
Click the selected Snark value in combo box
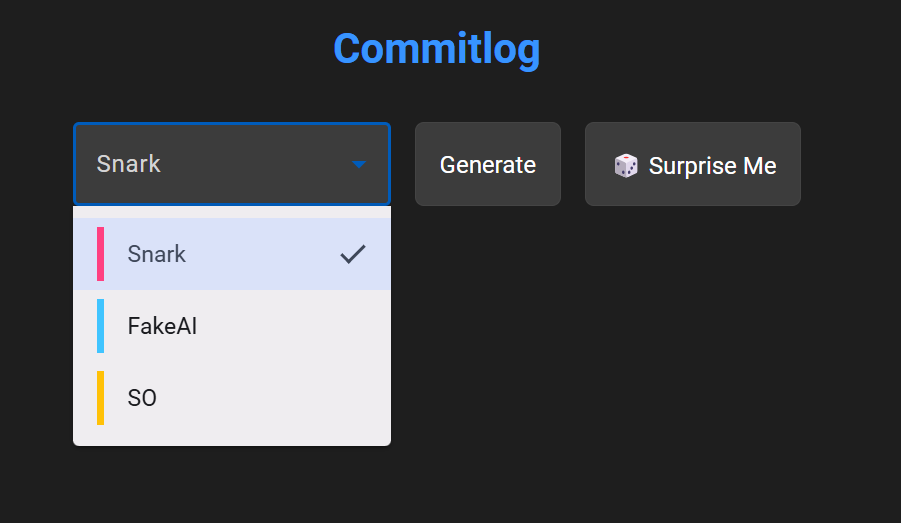tap(129, 164)
